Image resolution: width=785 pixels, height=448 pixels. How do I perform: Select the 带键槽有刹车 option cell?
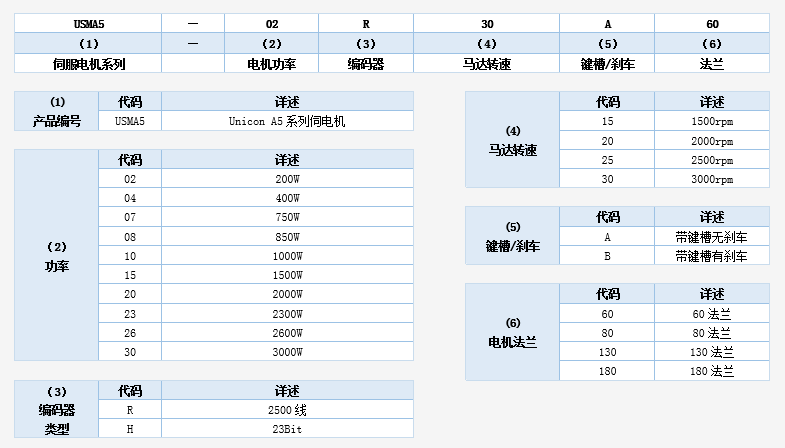pyautogui.click(x=712, y=255)
